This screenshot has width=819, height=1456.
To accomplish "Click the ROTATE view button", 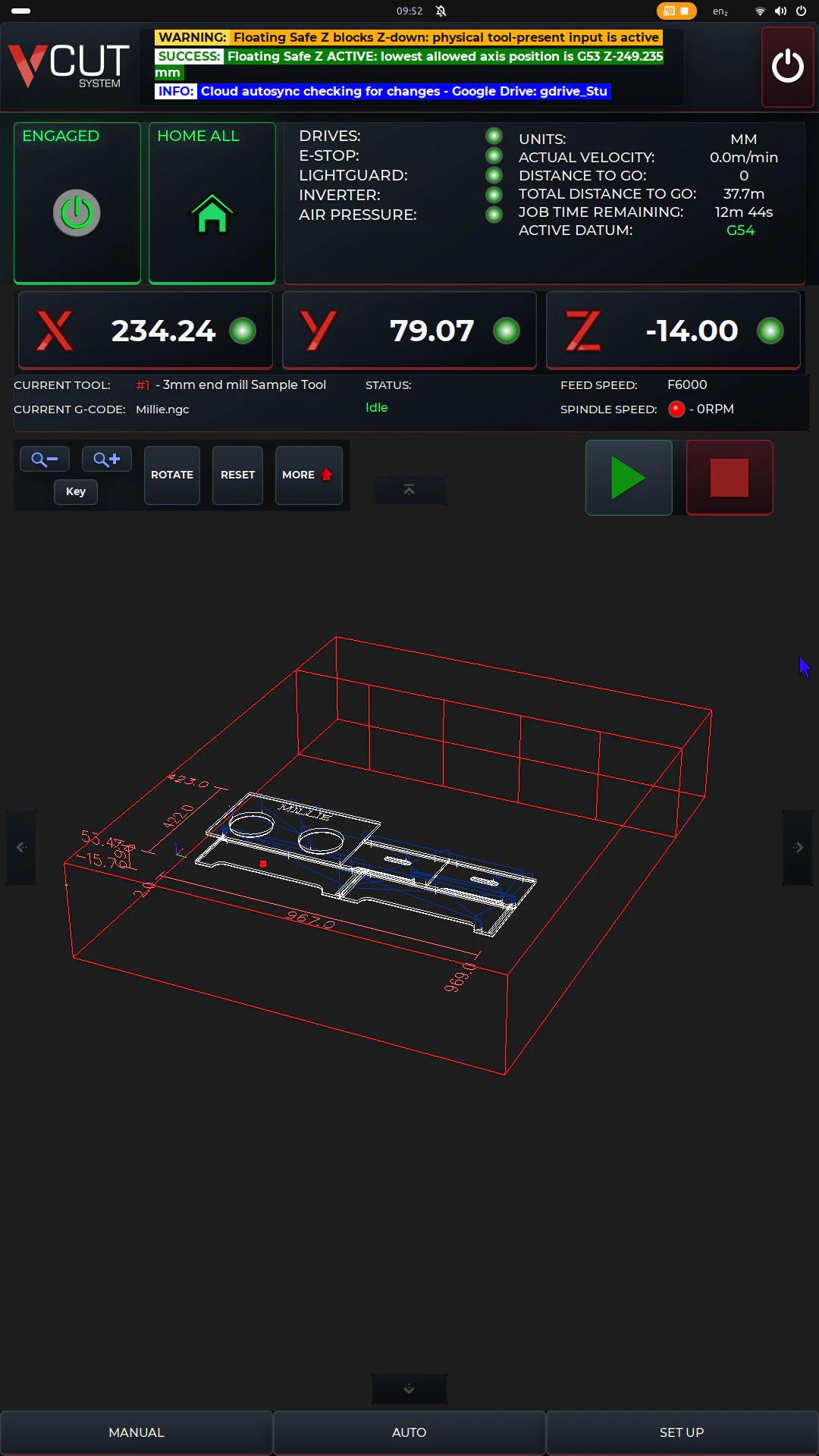I will pos(172,475).
